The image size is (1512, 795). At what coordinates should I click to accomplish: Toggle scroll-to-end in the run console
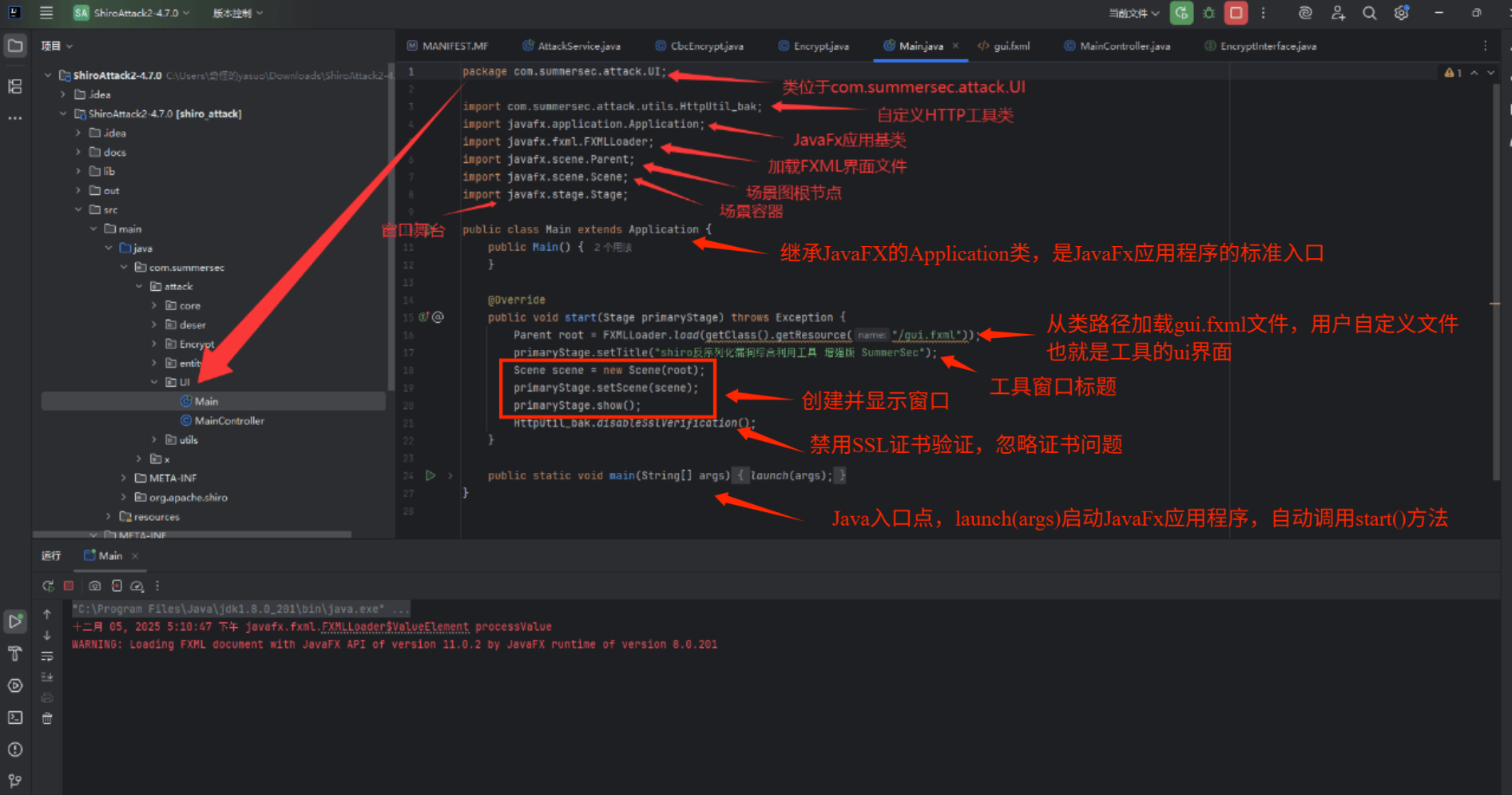[47, 677]
